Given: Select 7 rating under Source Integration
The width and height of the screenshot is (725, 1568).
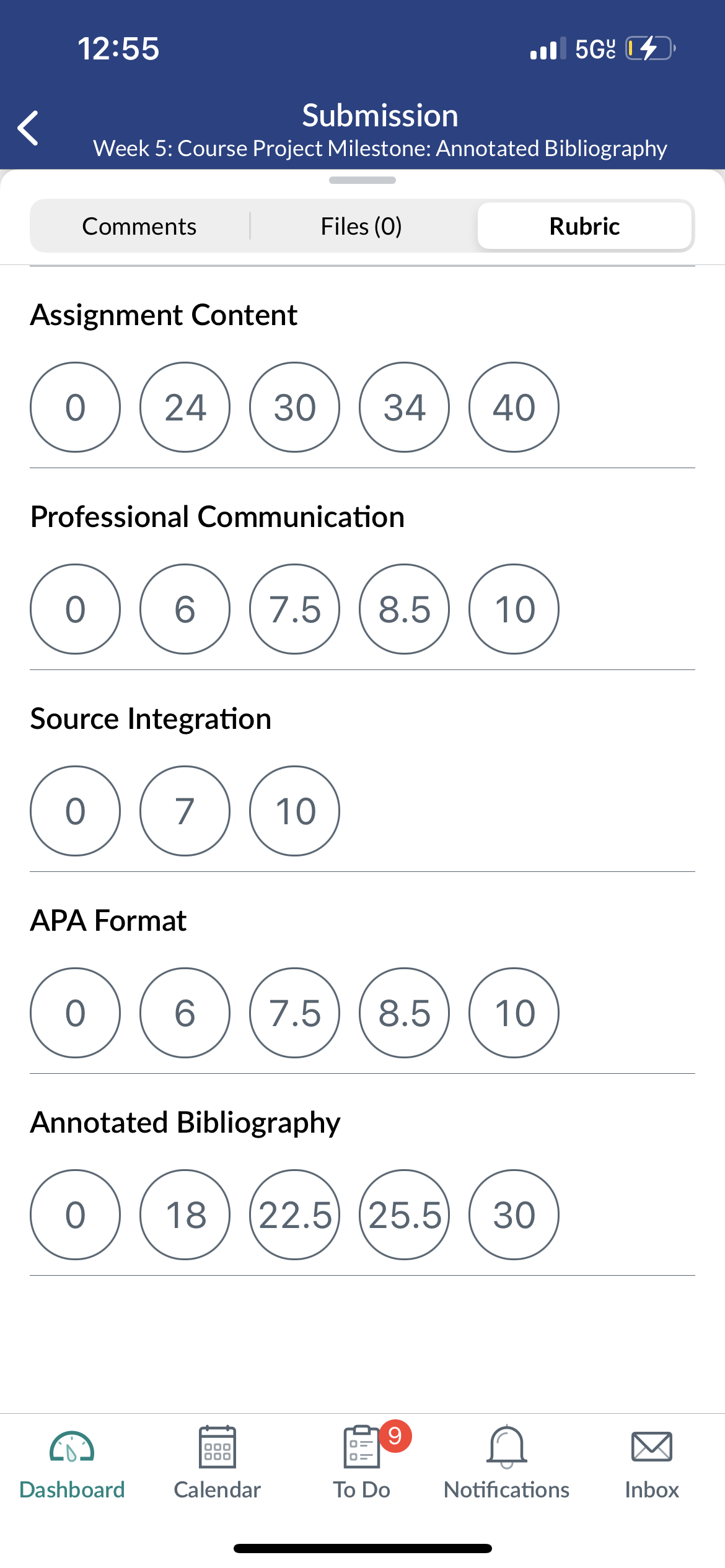Looking at the screenshot, I should [x=185, y=811].
